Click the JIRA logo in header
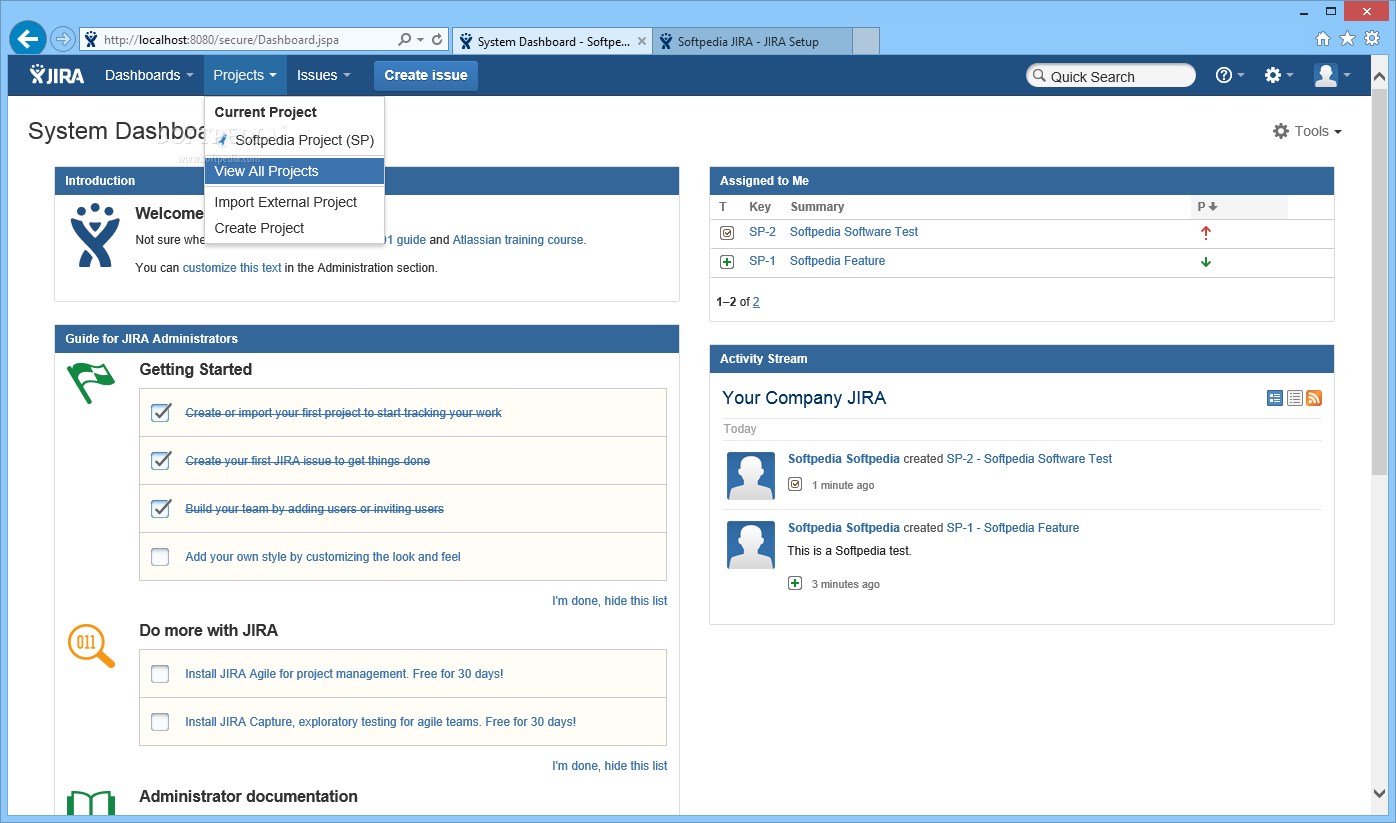 [x=57, y=75]
